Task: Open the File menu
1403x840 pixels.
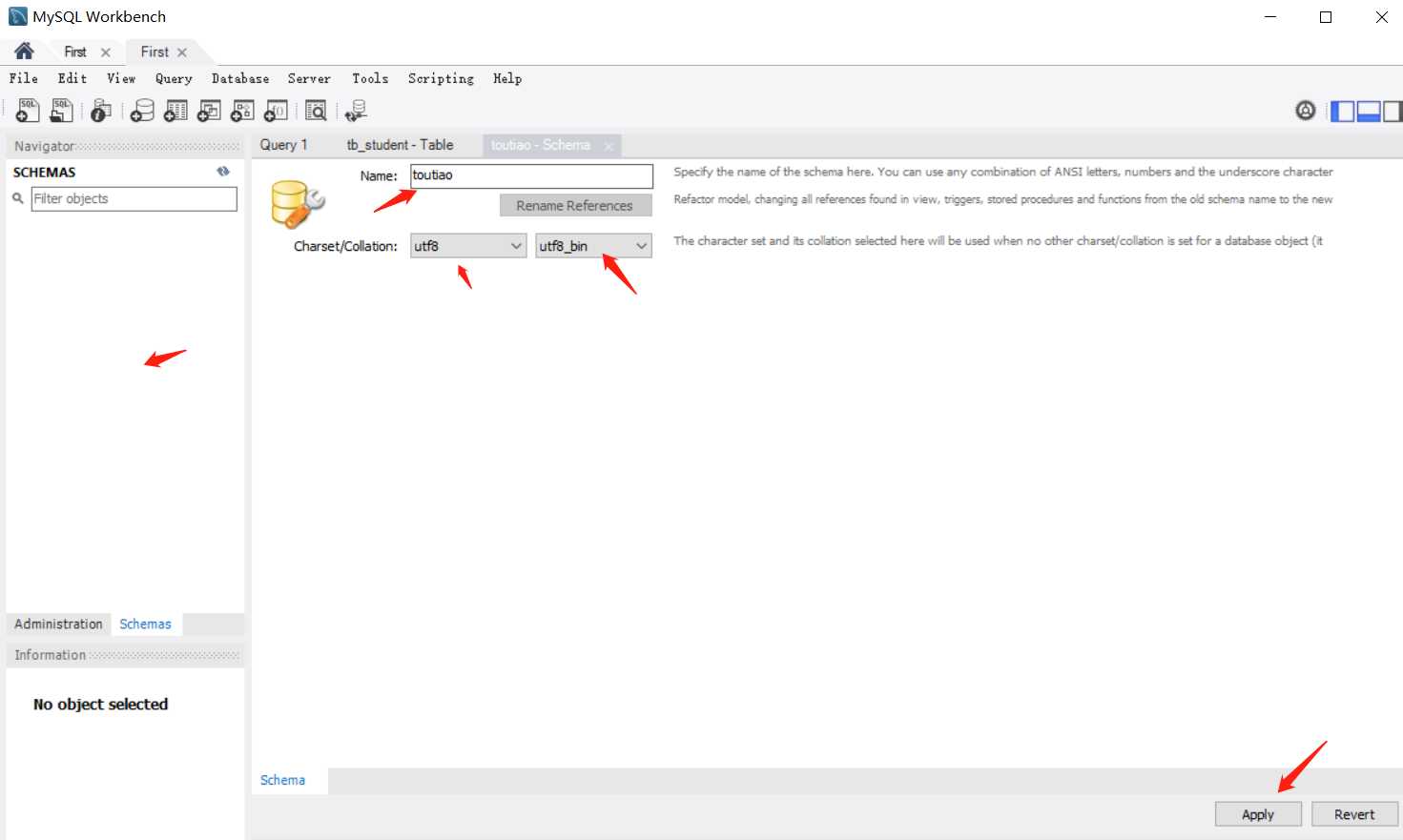Action: [x=24, y=78]
